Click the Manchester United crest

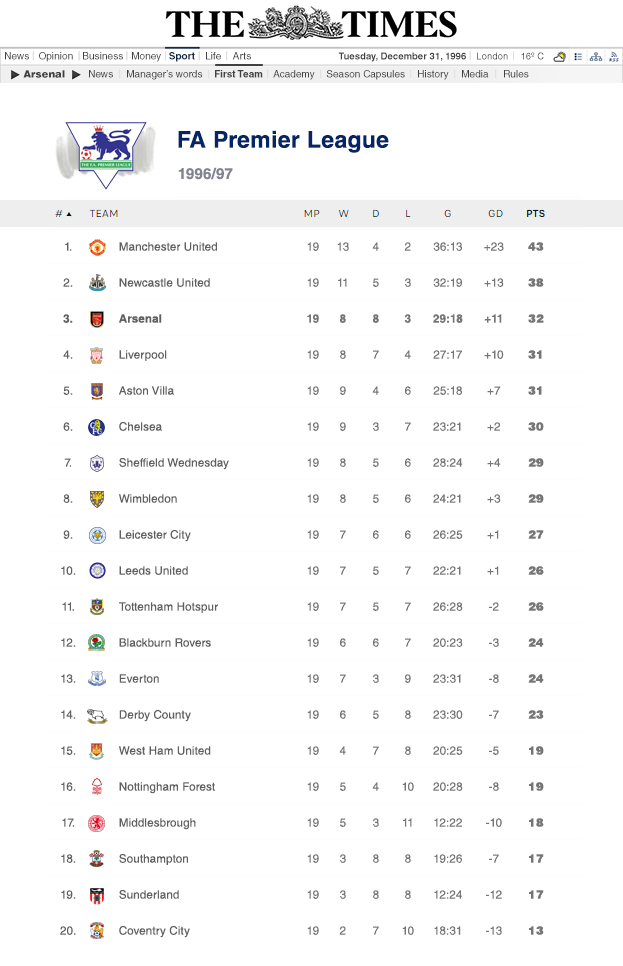click(x=97, y=247)
